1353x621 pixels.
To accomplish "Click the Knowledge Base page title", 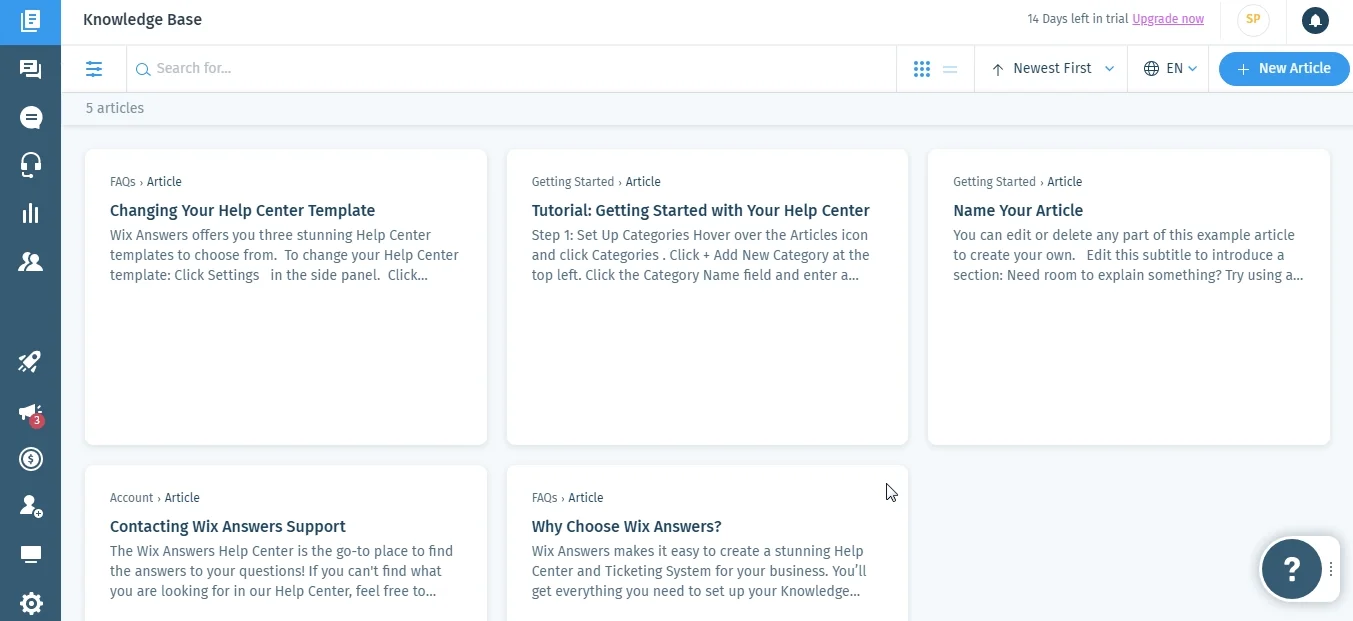I will point(143,20).
